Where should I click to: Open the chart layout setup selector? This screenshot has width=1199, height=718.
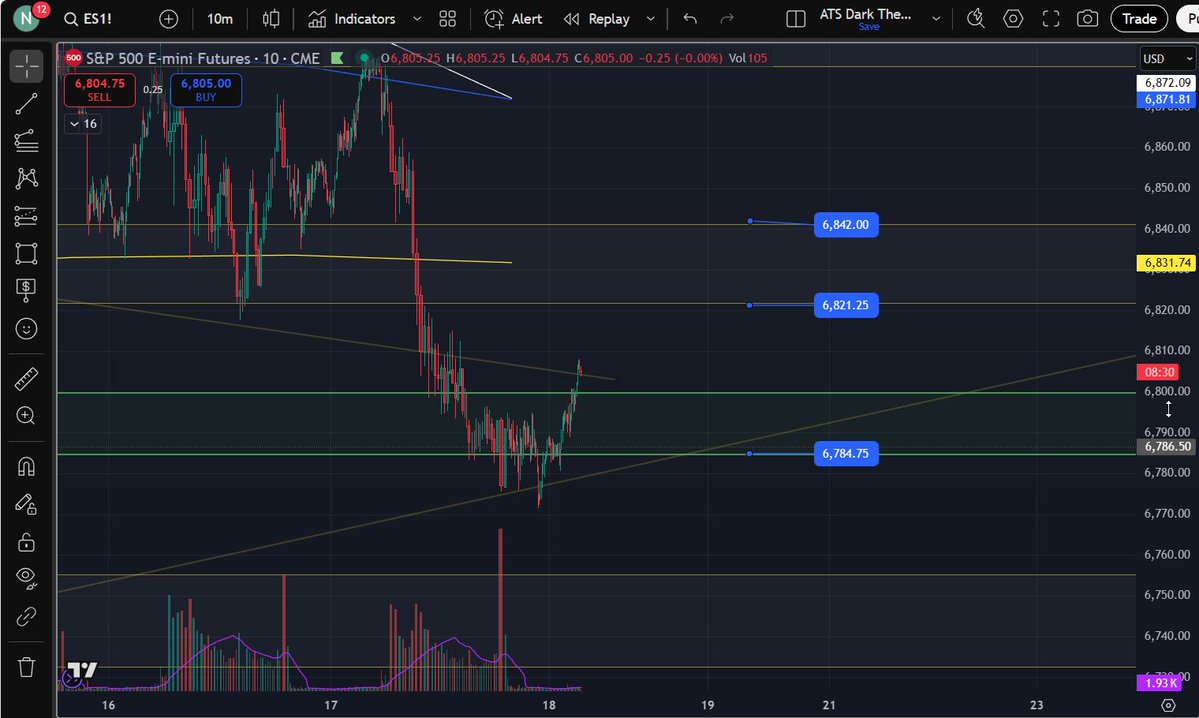click(x=795, y=19)
